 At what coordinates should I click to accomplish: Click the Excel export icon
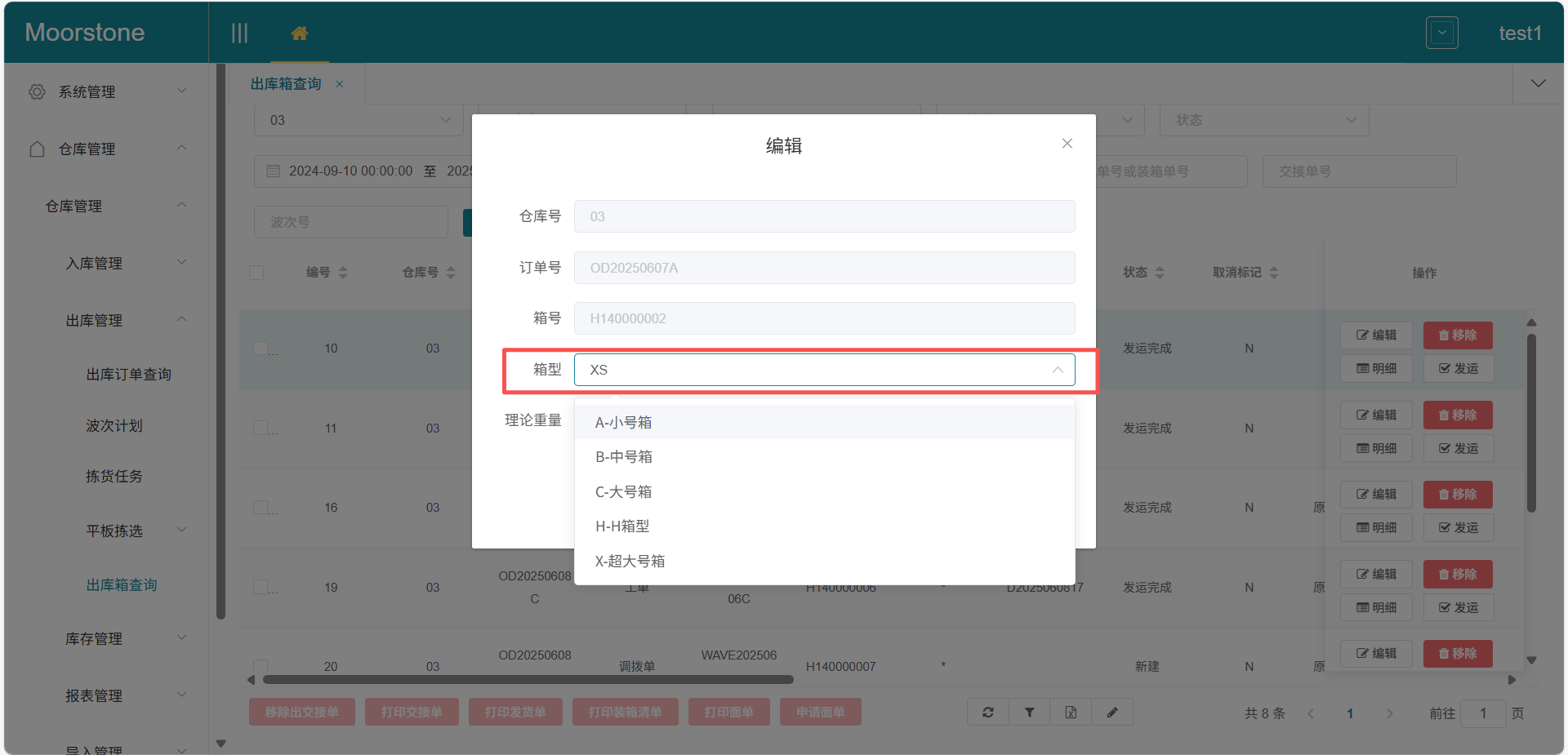pyautogui.click(x=1070, y=712)
